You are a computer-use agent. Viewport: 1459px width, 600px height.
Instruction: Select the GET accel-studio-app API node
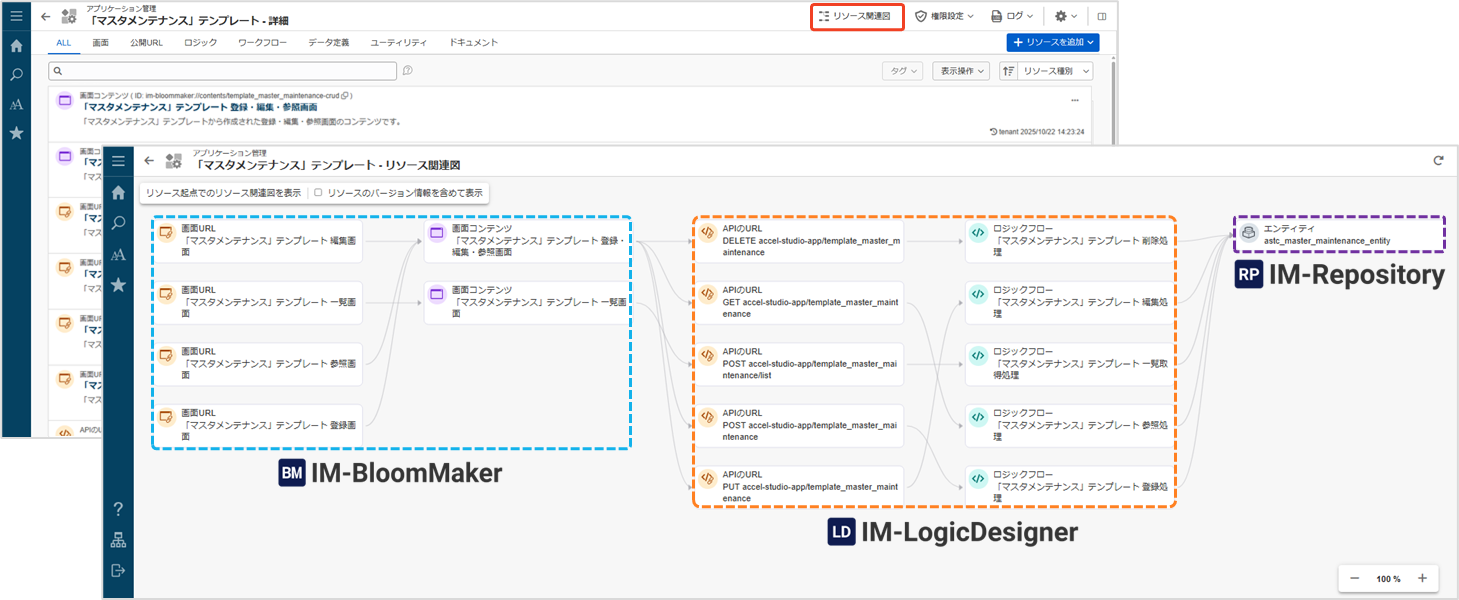799,302
